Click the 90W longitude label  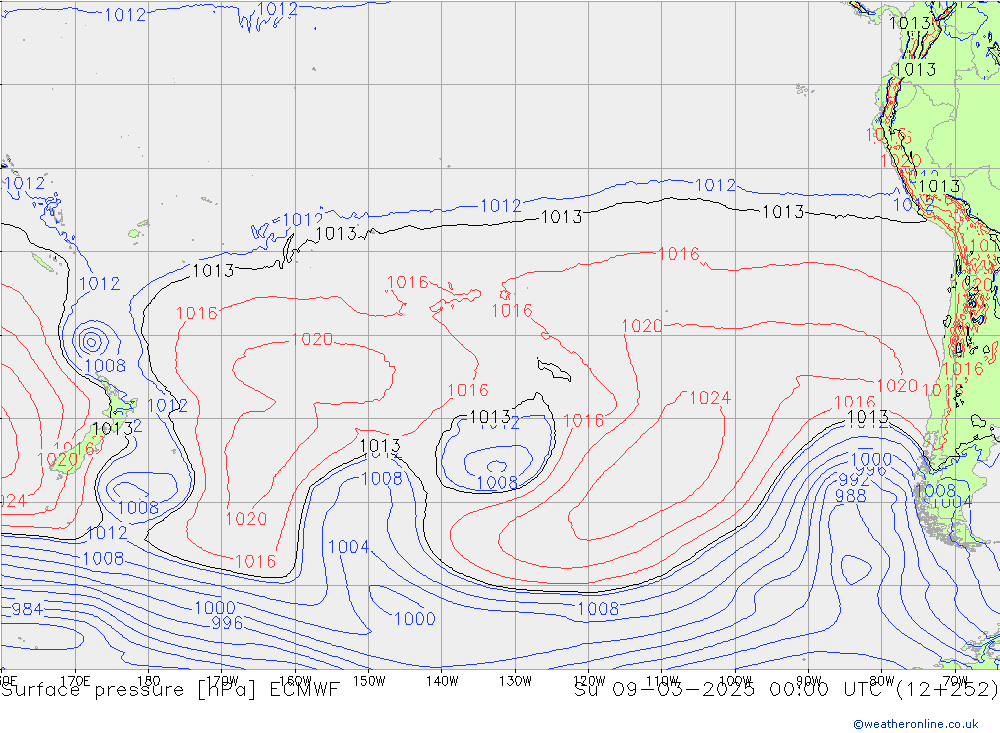[809, 681]
